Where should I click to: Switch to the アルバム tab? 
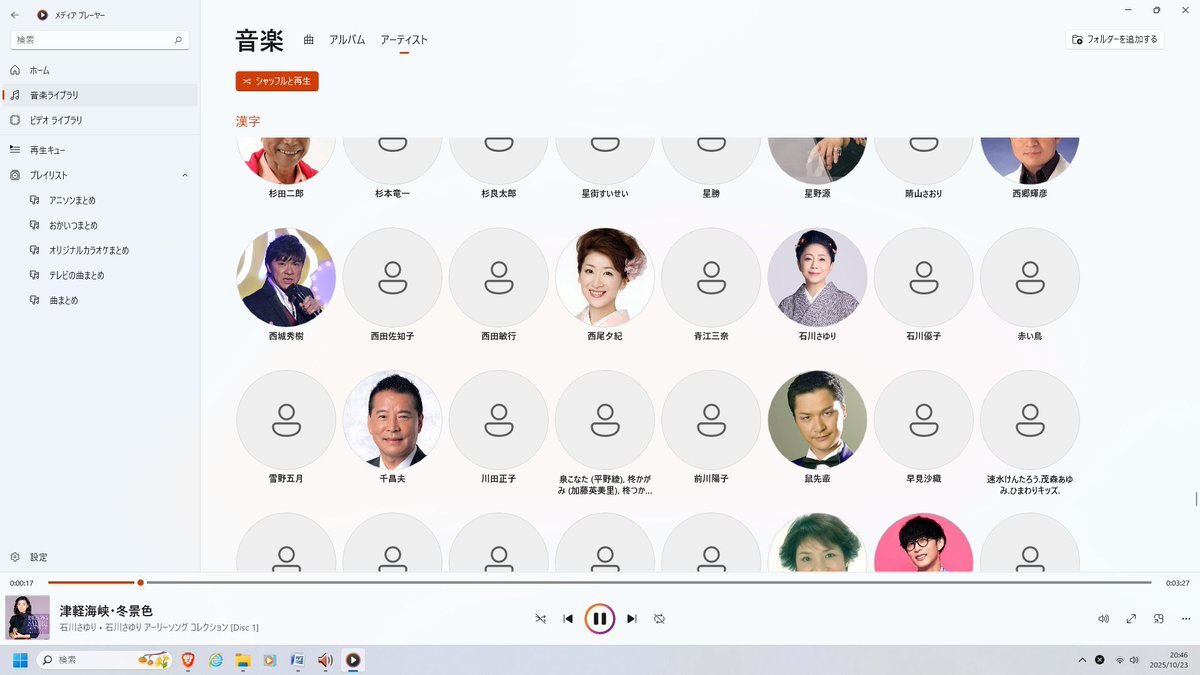(347, 40)
